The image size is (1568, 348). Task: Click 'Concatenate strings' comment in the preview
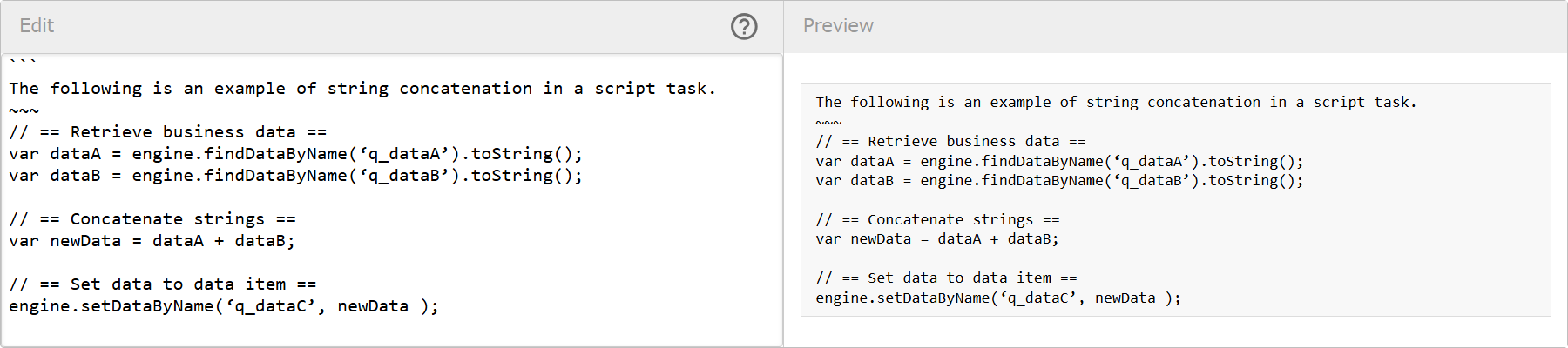coord(937,220)
